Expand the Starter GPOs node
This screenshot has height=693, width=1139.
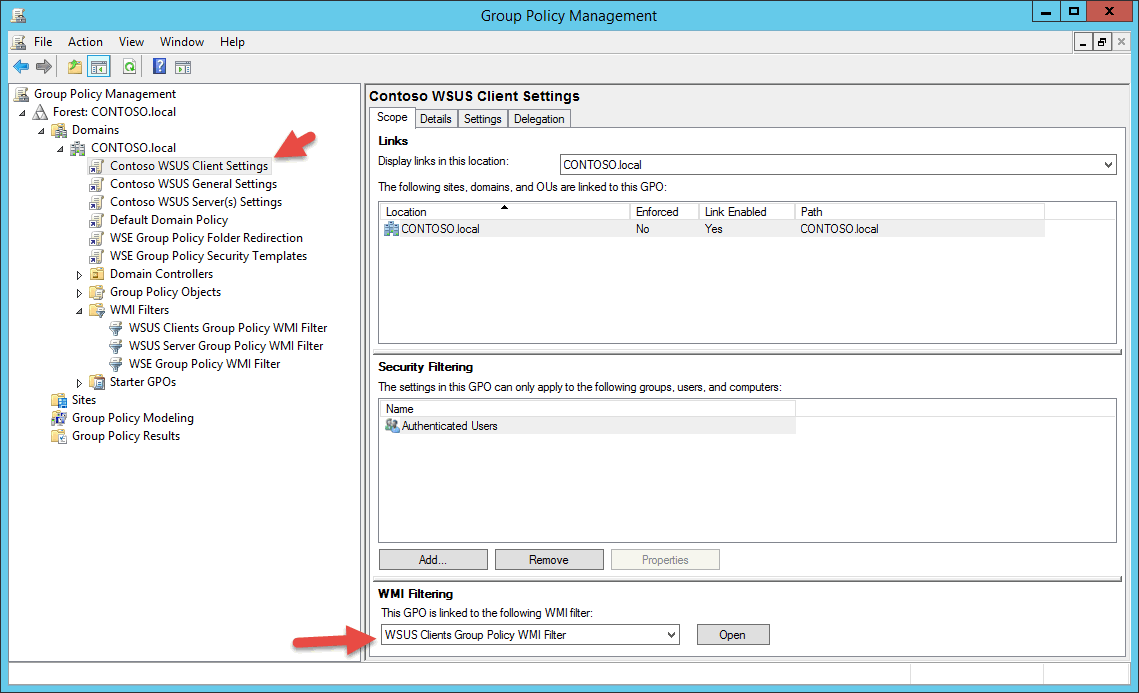pyautogui.click(x=79, y=383)
